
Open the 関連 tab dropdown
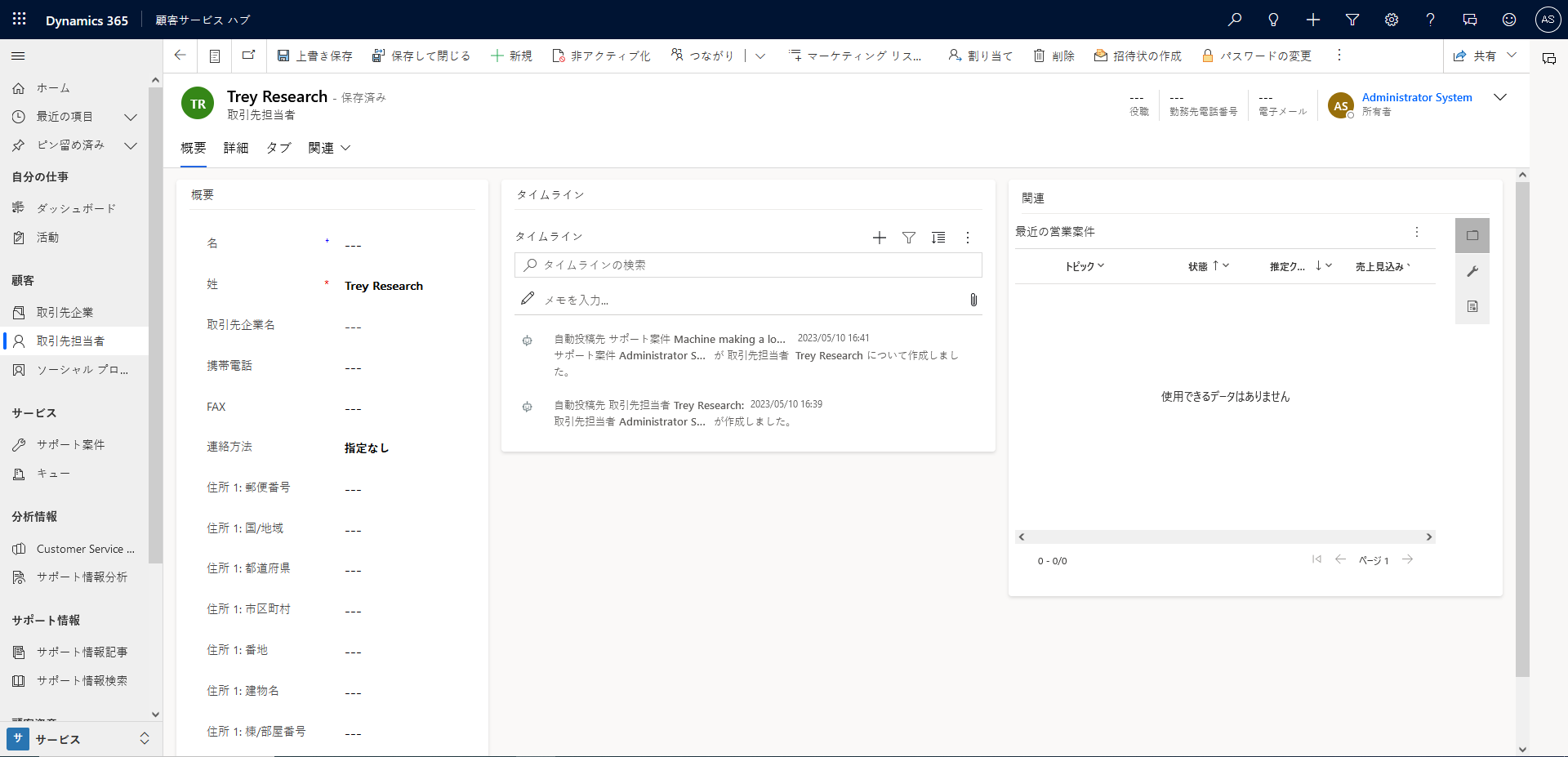click(x=330, y=148)
